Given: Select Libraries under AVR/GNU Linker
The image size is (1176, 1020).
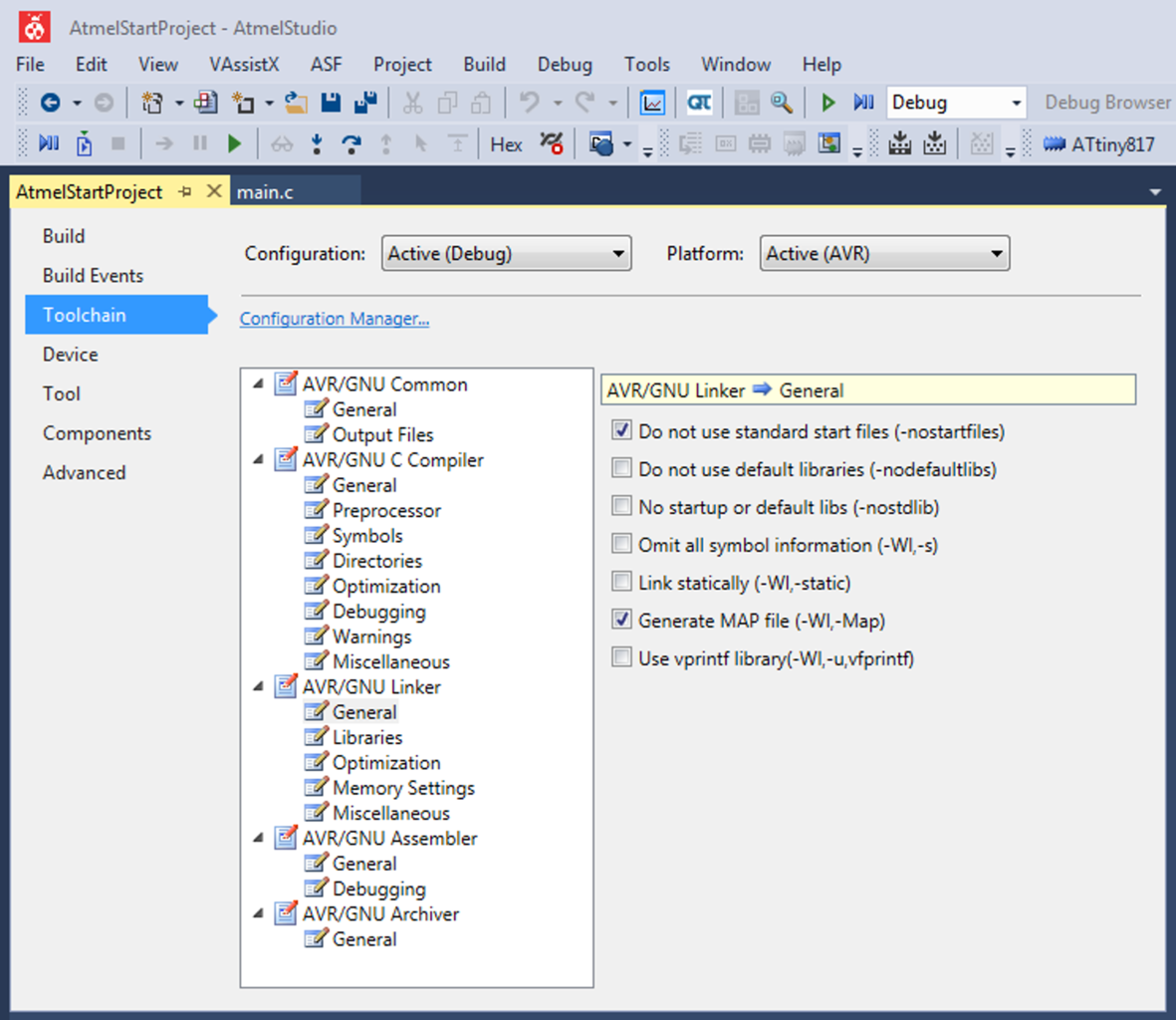Looking at the screenshot, I should coord(367,737).
